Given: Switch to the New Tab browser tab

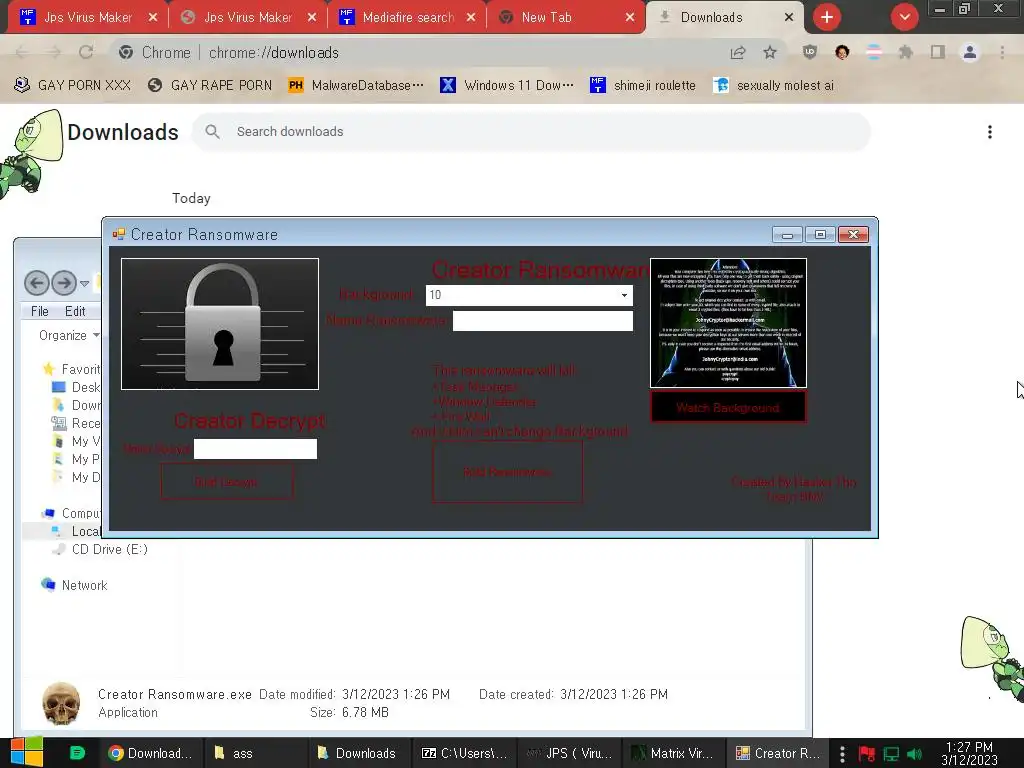Looking at the screenshot, I should pyautogui.click(x=547, y=18).
